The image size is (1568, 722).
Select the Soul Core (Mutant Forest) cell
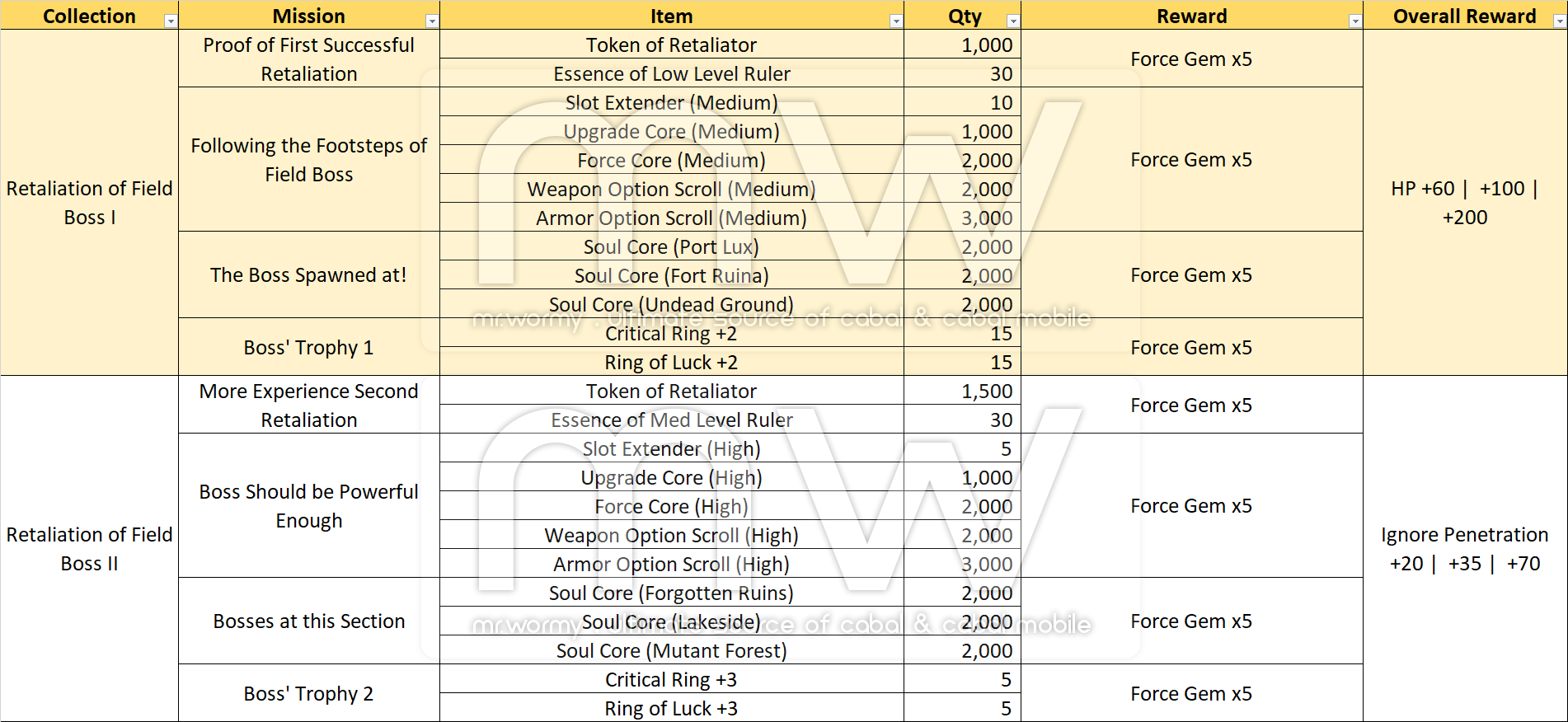[x=671, y=651]
